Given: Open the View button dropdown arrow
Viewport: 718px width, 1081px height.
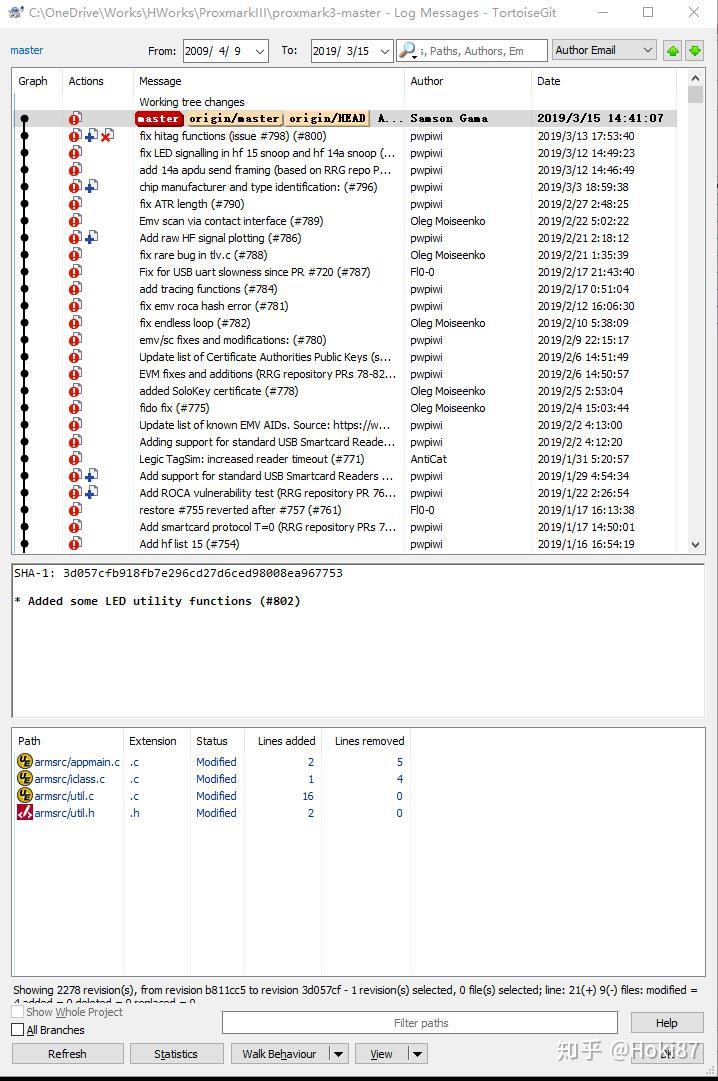Looking at the screenshot, I should (417, 1053).
